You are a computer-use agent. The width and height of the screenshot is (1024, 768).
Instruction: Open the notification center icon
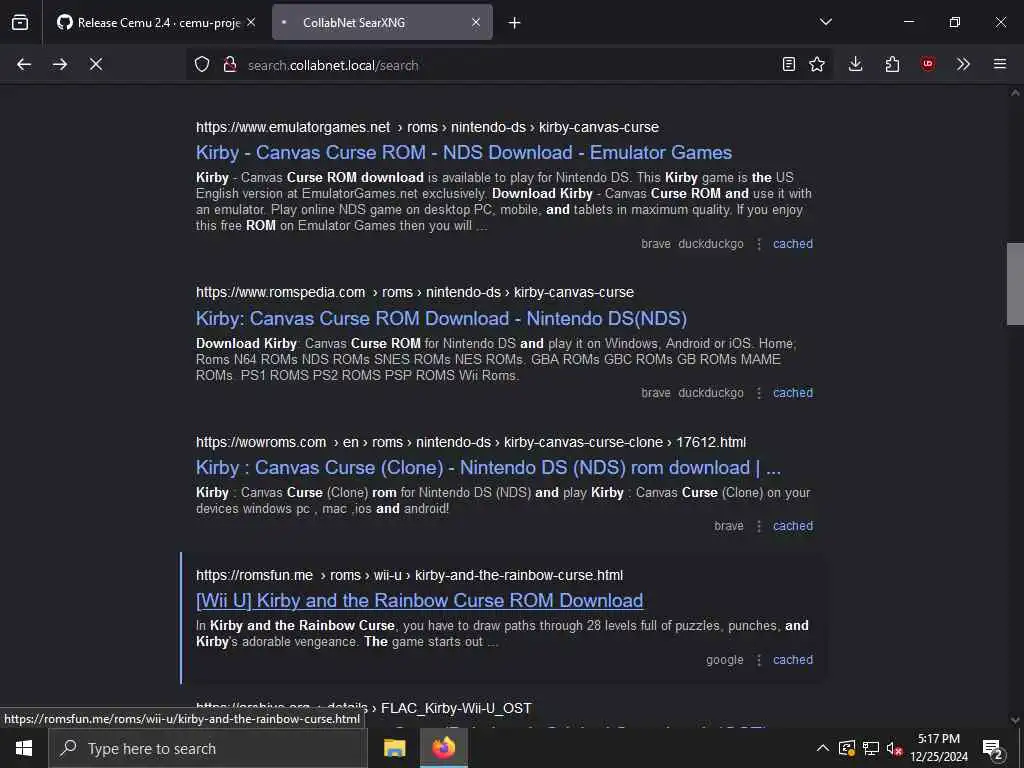coord(992,748)
